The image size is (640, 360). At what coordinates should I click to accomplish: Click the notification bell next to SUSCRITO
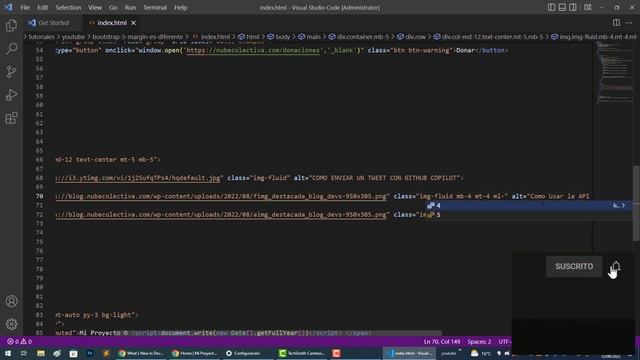pyautogui.click(x=616, y=267)
